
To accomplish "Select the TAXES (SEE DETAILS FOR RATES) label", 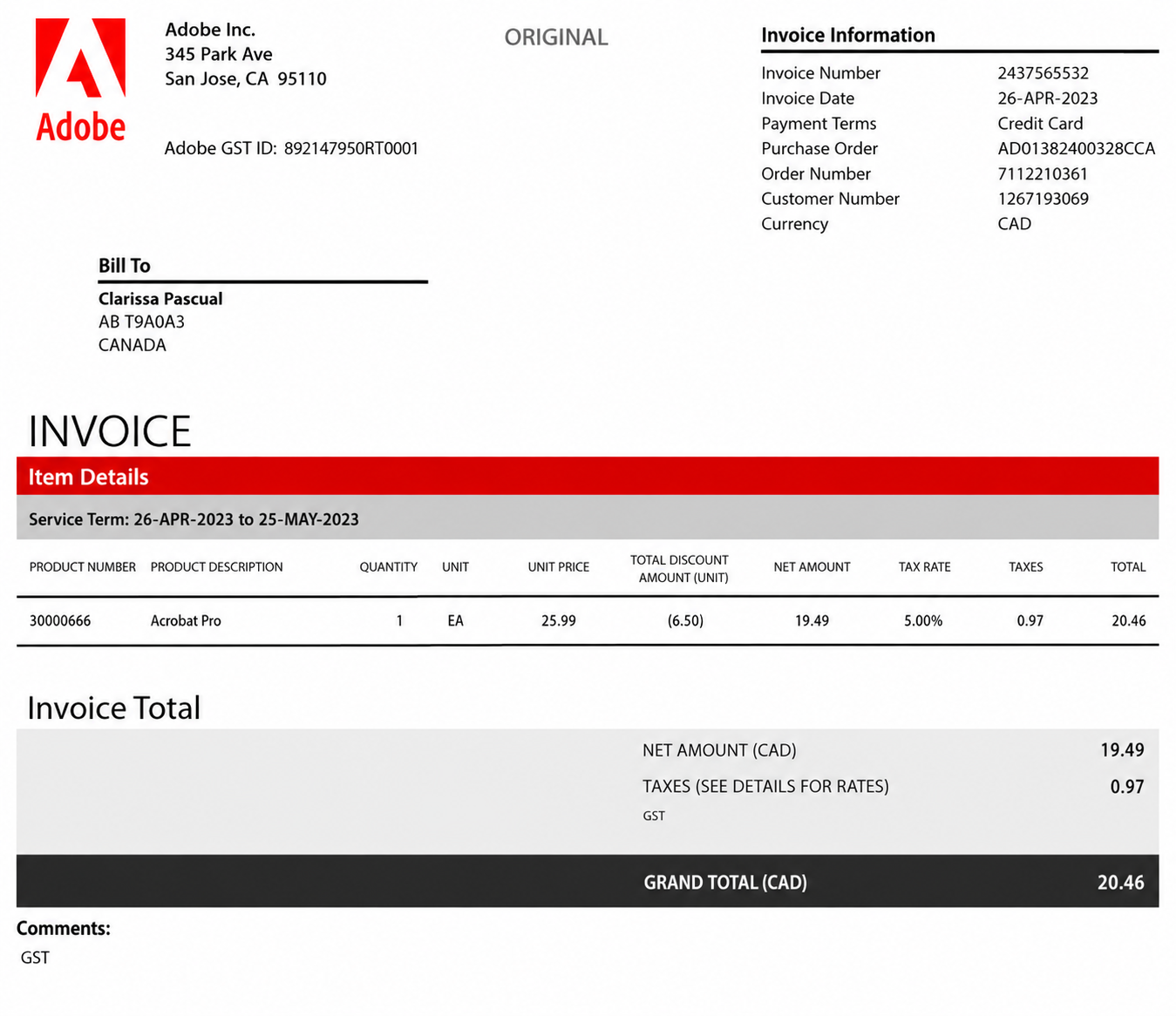I will (765, 787).
